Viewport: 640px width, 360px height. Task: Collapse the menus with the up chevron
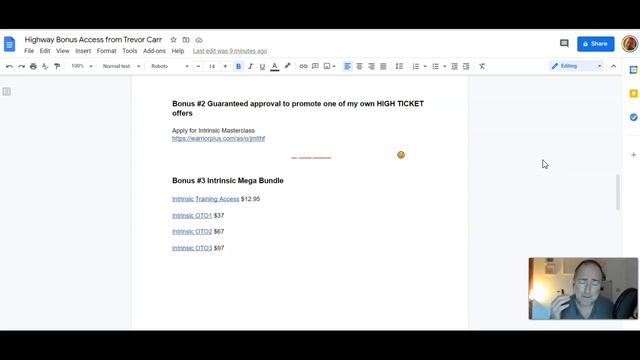(x=613, y=66)
